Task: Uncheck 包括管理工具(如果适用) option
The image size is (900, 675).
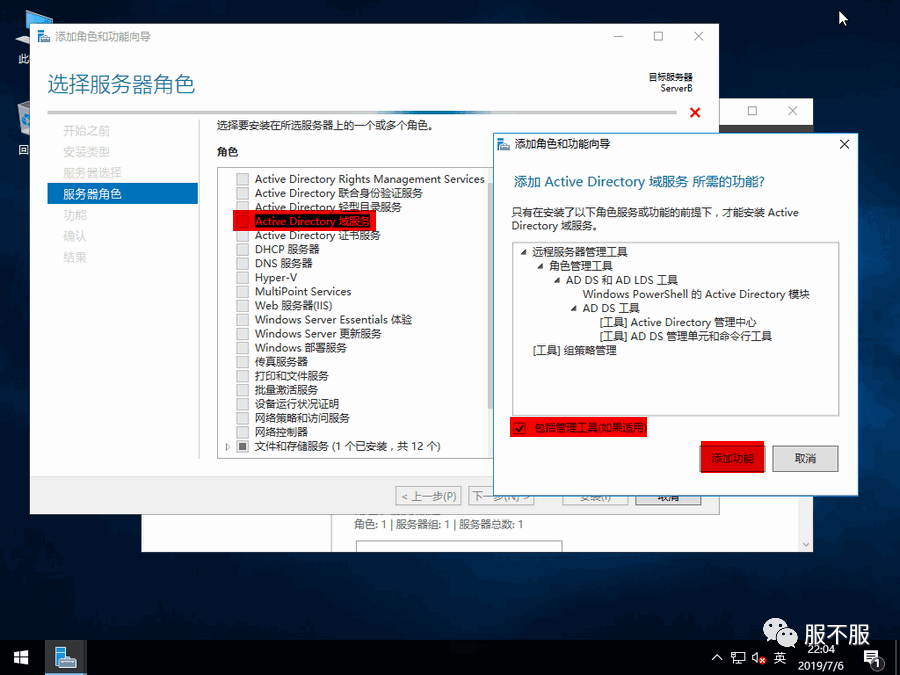Action: 519,428
